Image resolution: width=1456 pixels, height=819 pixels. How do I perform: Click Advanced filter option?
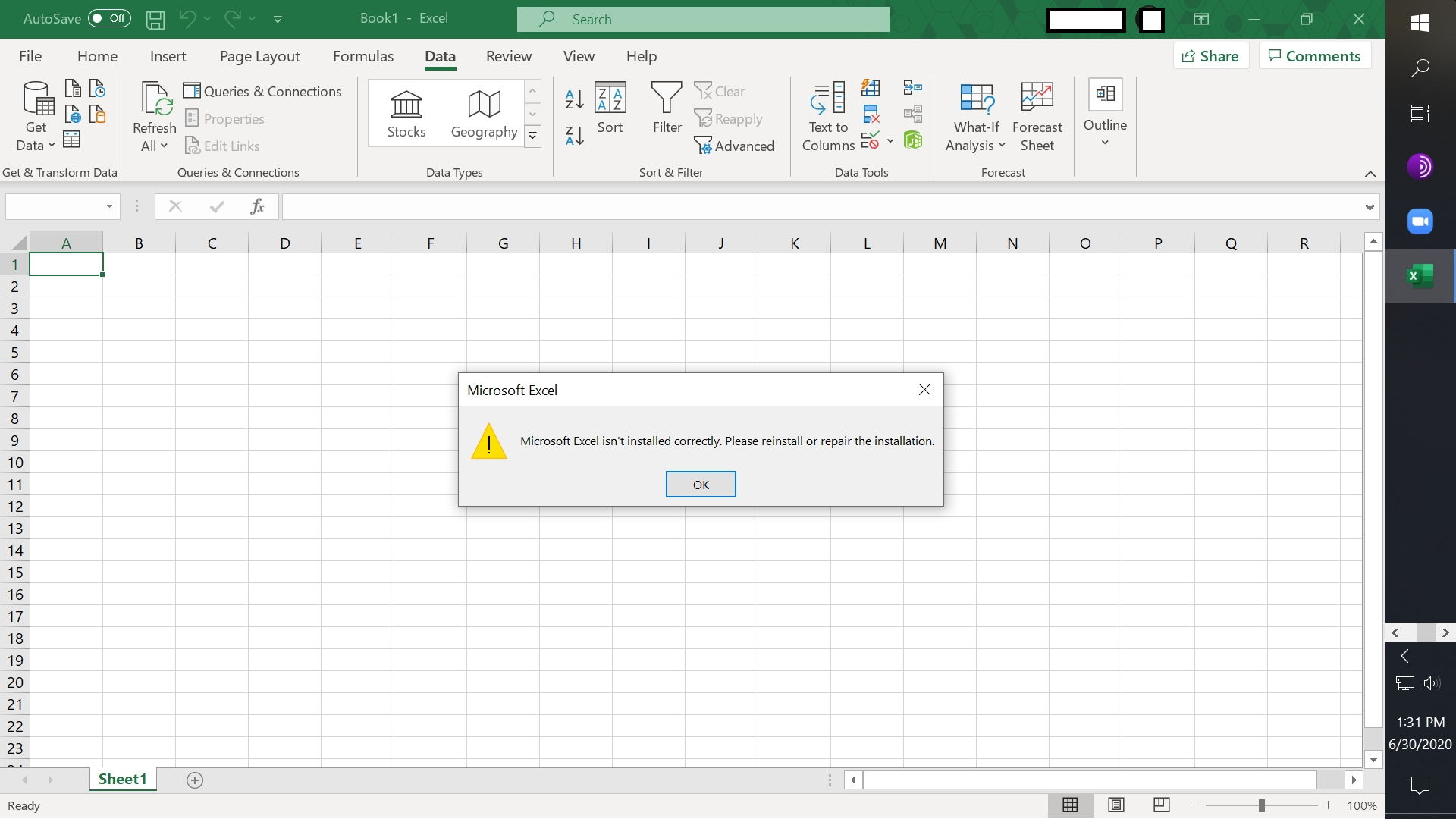[734, 146]
